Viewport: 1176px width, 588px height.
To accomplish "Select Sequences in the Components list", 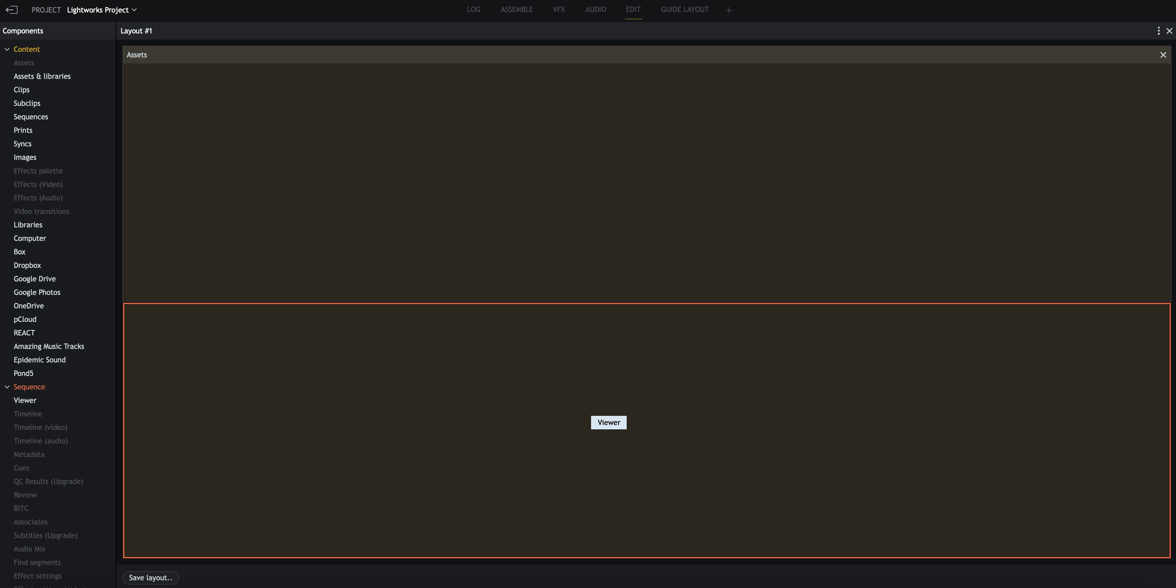I will 30,116.
